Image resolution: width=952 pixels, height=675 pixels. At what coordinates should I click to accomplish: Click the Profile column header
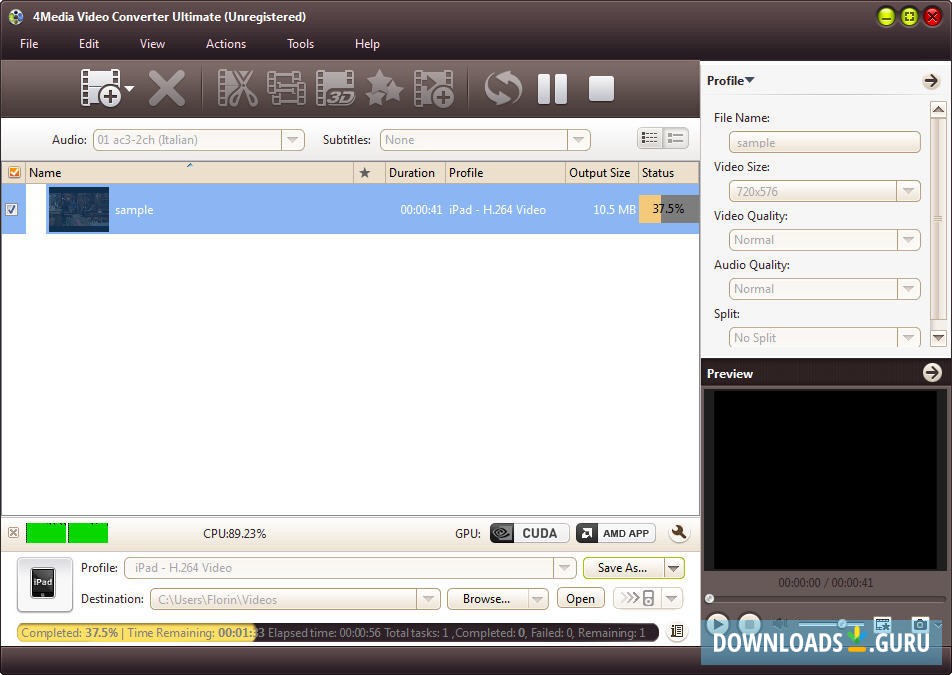click(505, 172)
